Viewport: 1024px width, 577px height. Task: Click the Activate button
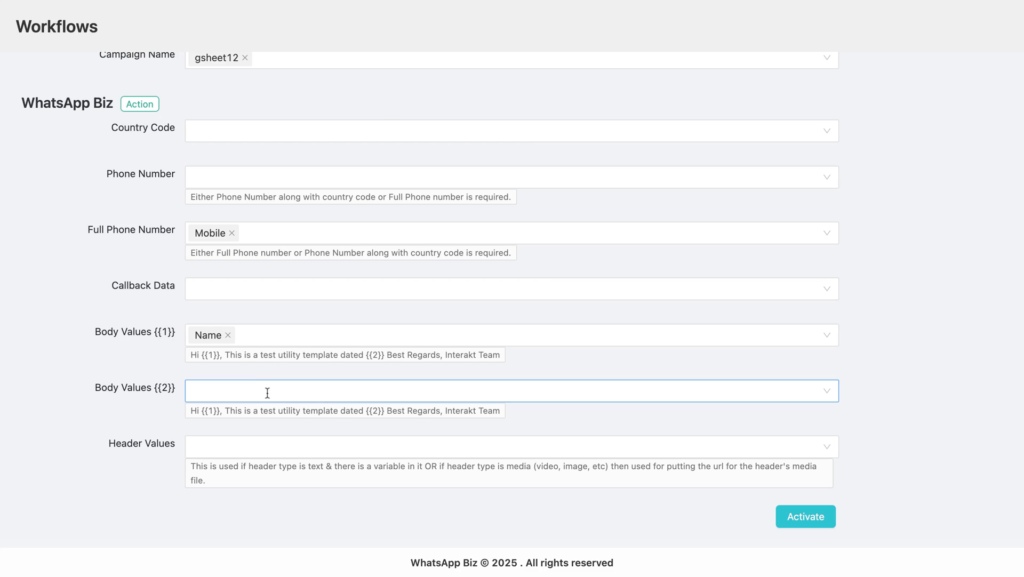(x=805, y=516)
